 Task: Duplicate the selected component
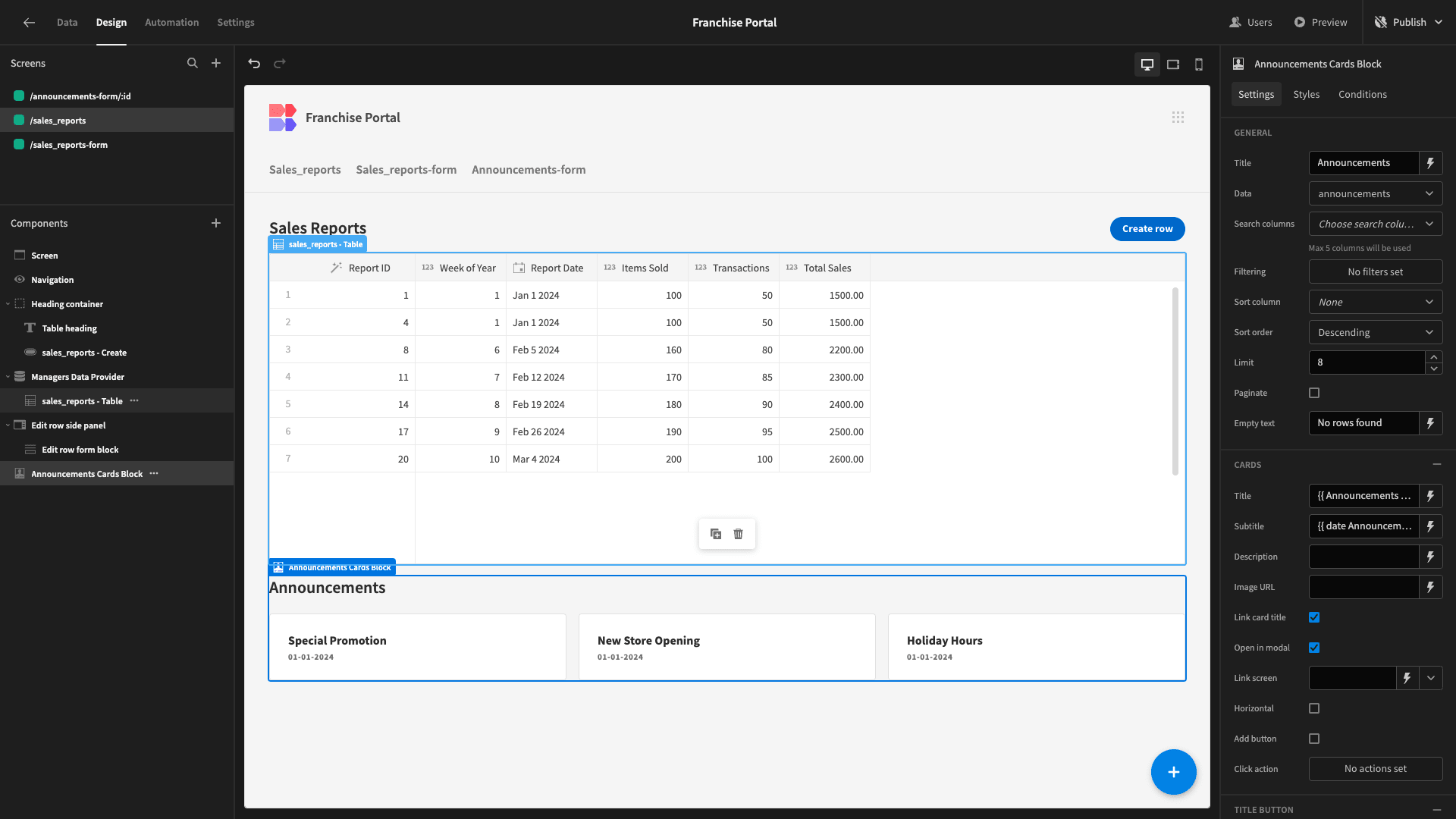point(716,534)
